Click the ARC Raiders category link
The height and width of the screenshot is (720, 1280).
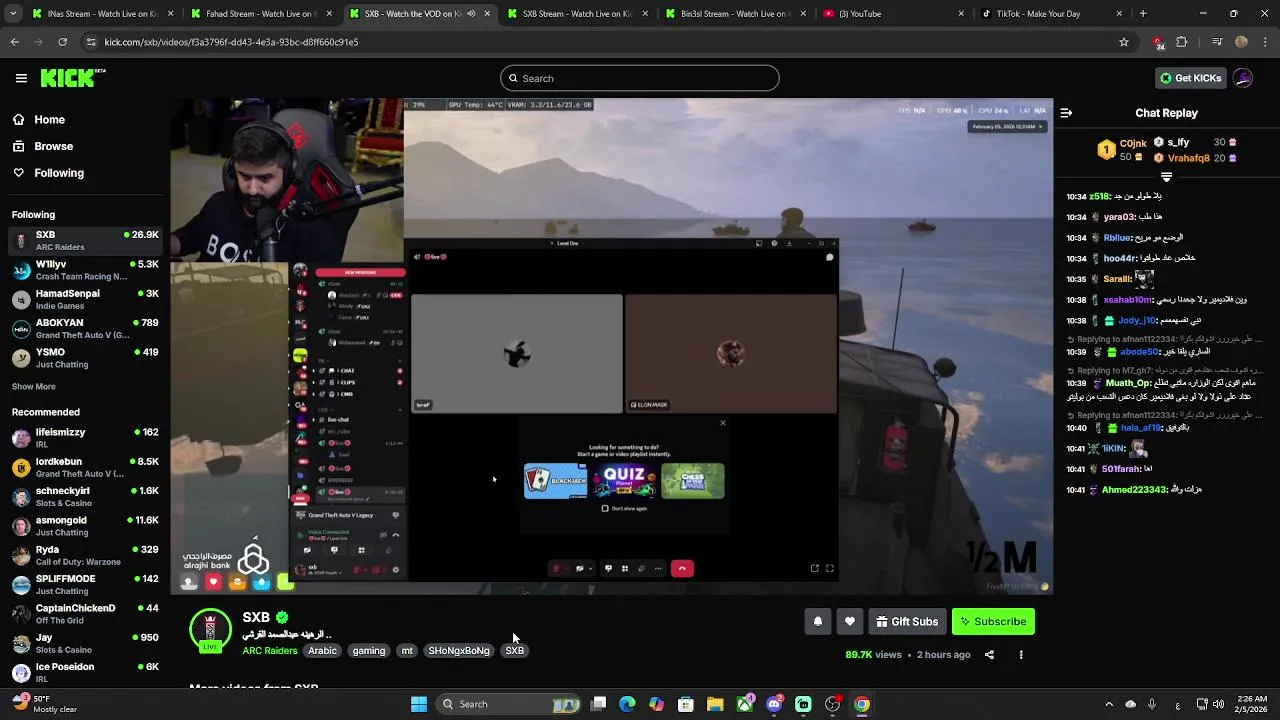pos(270,651)
